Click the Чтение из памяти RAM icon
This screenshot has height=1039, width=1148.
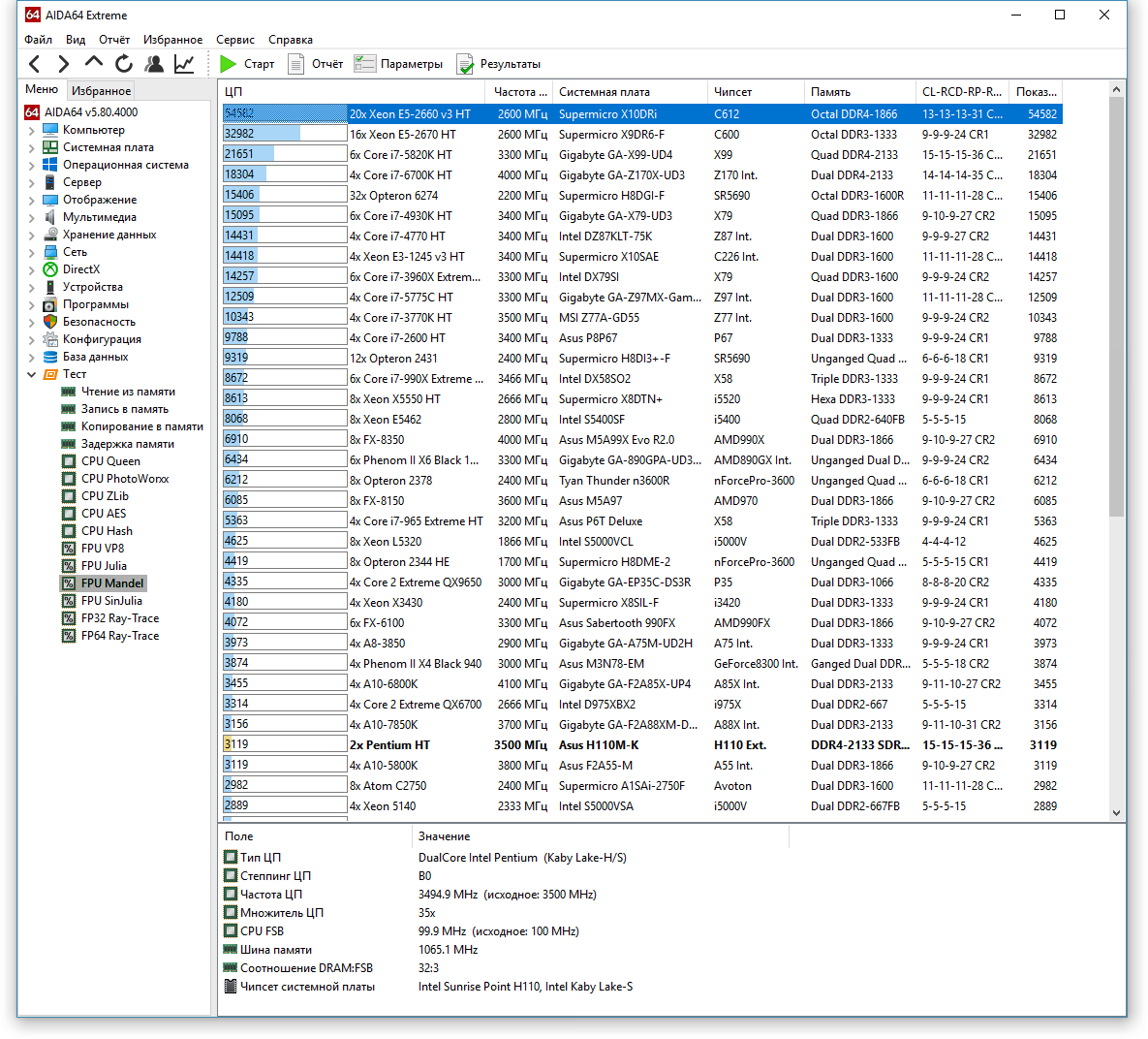[x=69, y=392]
